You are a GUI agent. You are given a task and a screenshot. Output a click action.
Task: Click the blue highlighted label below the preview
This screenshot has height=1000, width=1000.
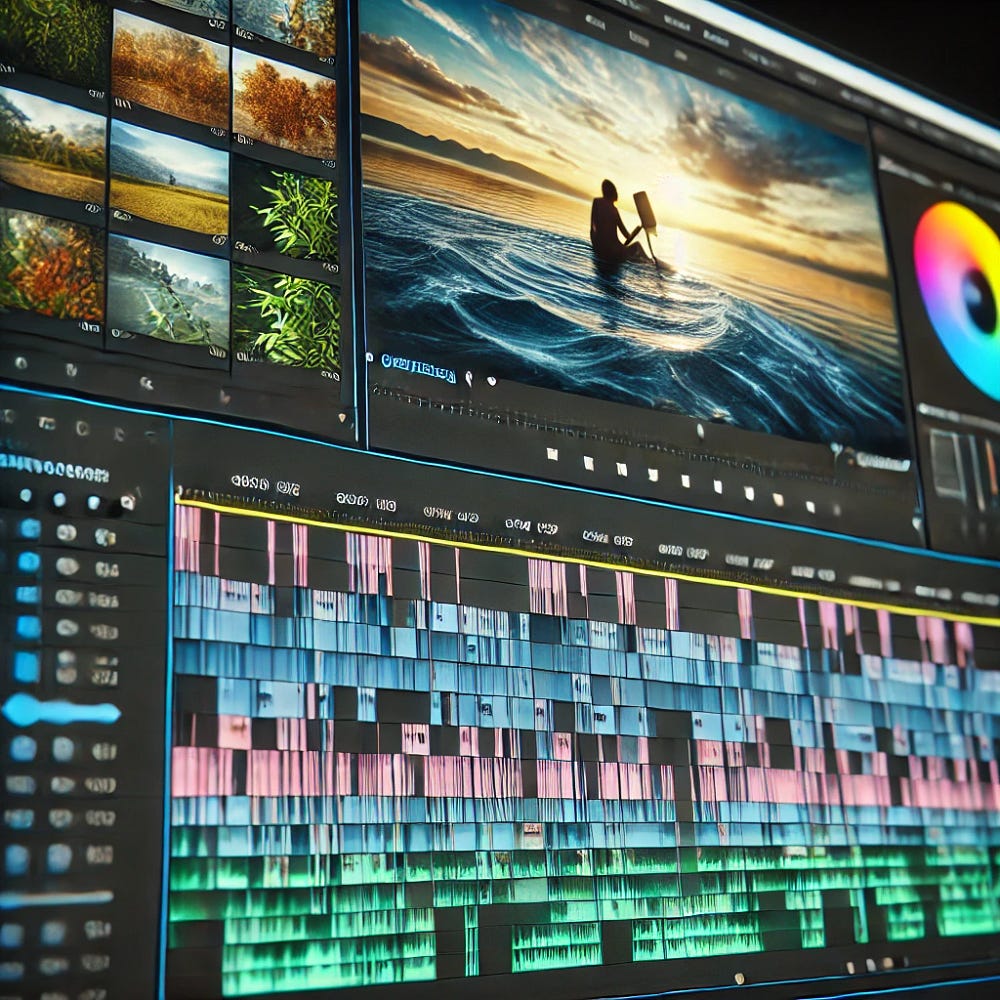418,369
